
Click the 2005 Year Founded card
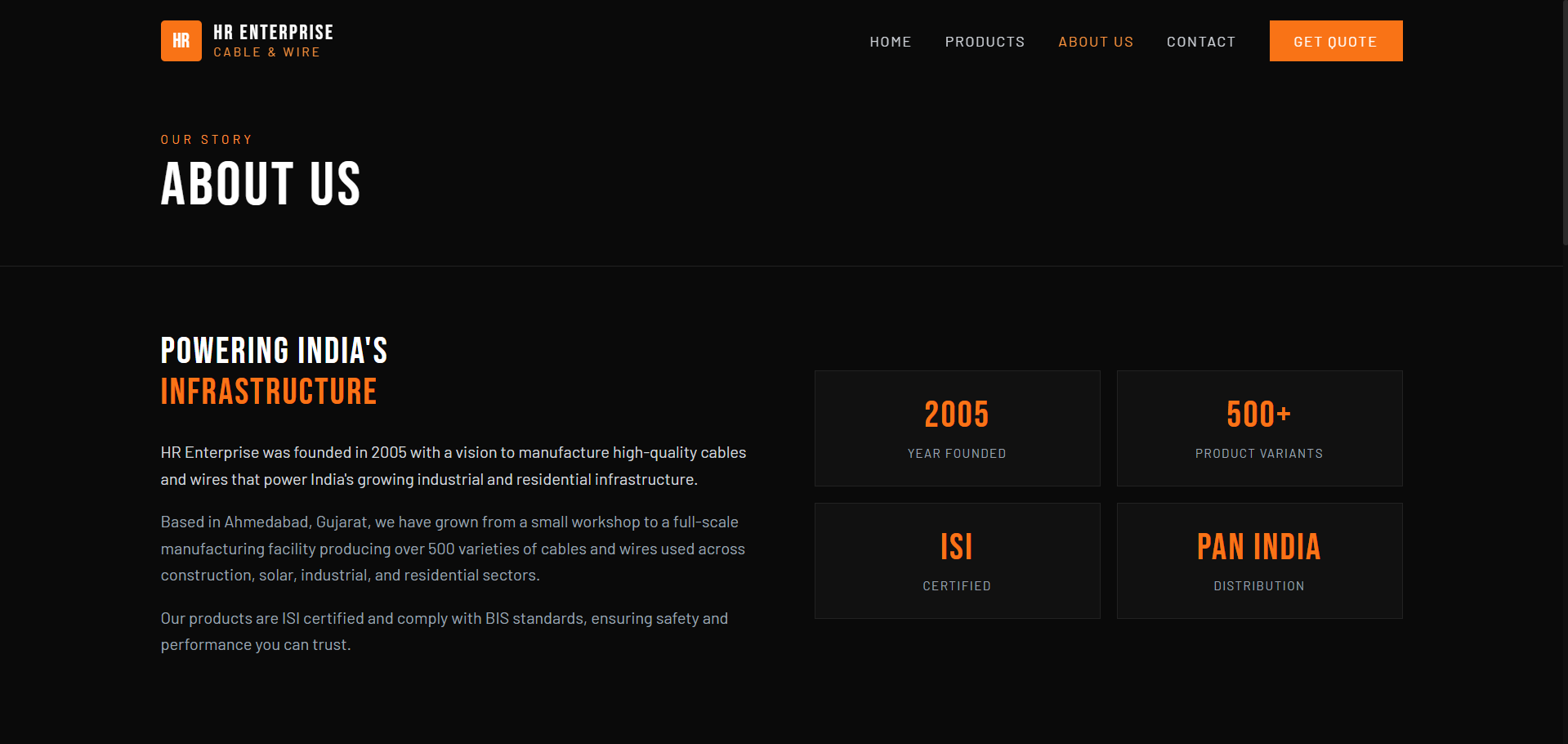pyautogui.click(x=957, y=428)
